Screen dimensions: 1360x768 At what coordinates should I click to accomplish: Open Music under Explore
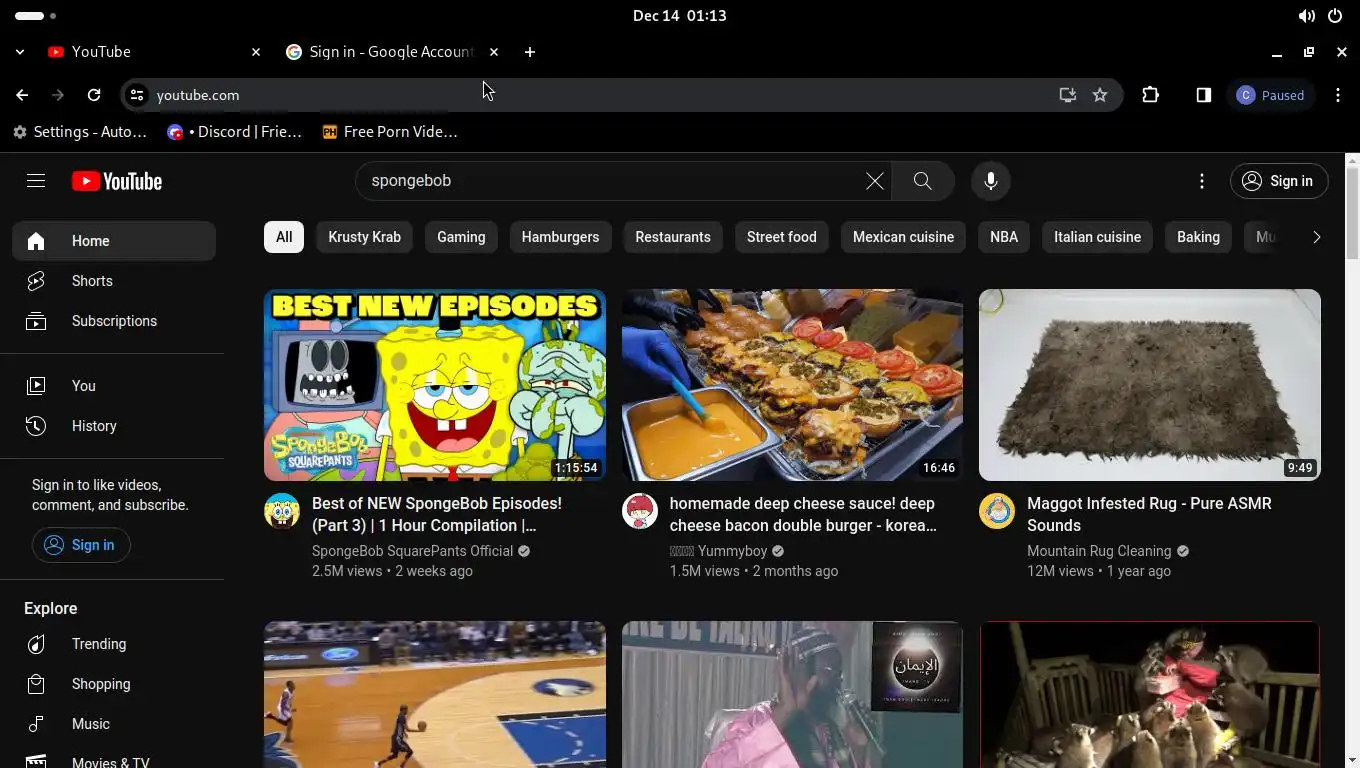click(x=114, y=724)
